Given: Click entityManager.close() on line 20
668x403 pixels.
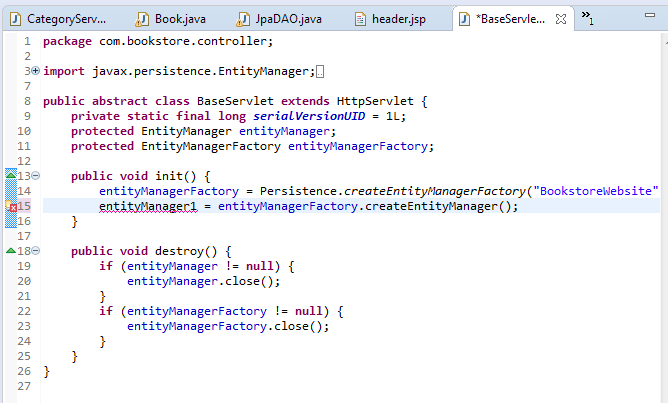Looking at the screenshot, I should (203, 281).
